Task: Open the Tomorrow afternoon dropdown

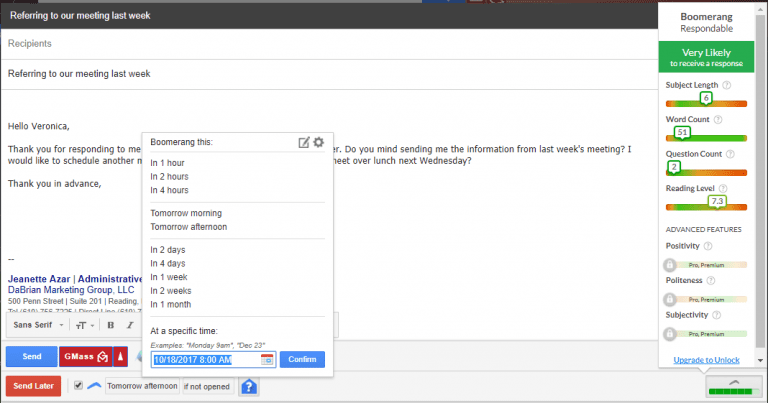Action: pyautogui.click(x=142, y=386)
